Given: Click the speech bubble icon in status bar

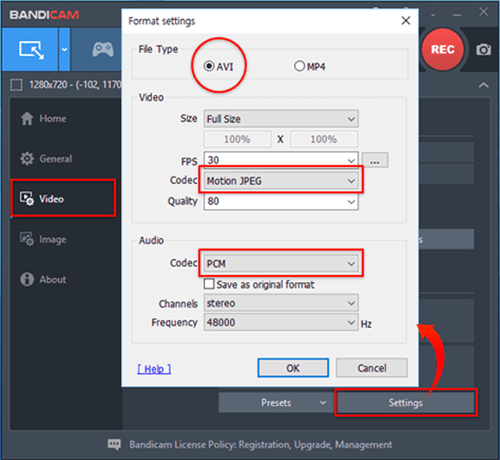Looking at the screenshot, I should coord(114,444).
